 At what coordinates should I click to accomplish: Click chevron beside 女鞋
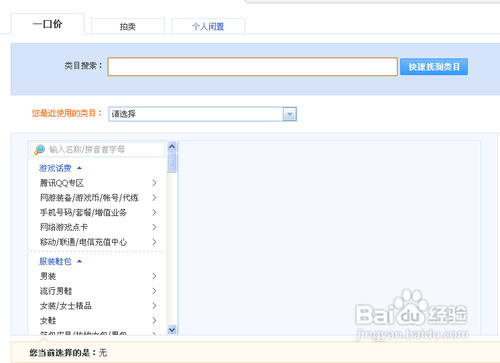(154, 320)
